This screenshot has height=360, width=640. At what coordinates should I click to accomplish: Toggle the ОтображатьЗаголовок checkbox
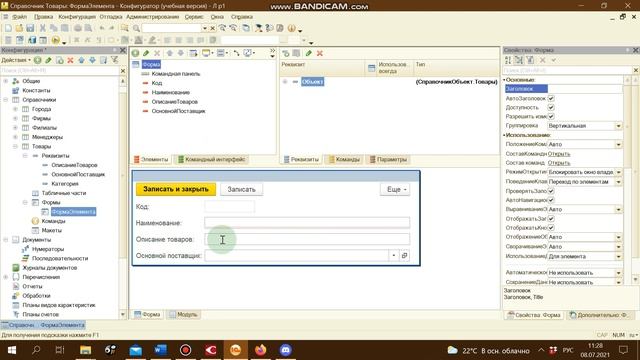point(551,219)
